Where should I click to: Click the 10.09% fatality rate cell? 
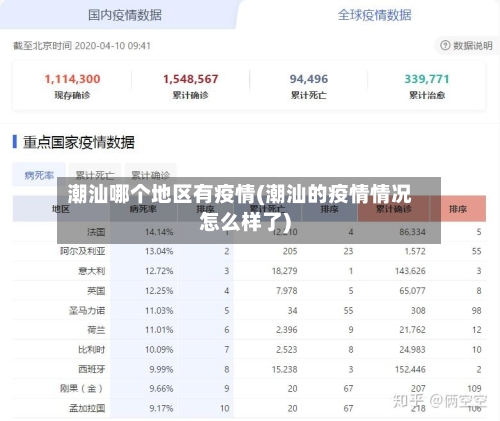pos(159,349)
